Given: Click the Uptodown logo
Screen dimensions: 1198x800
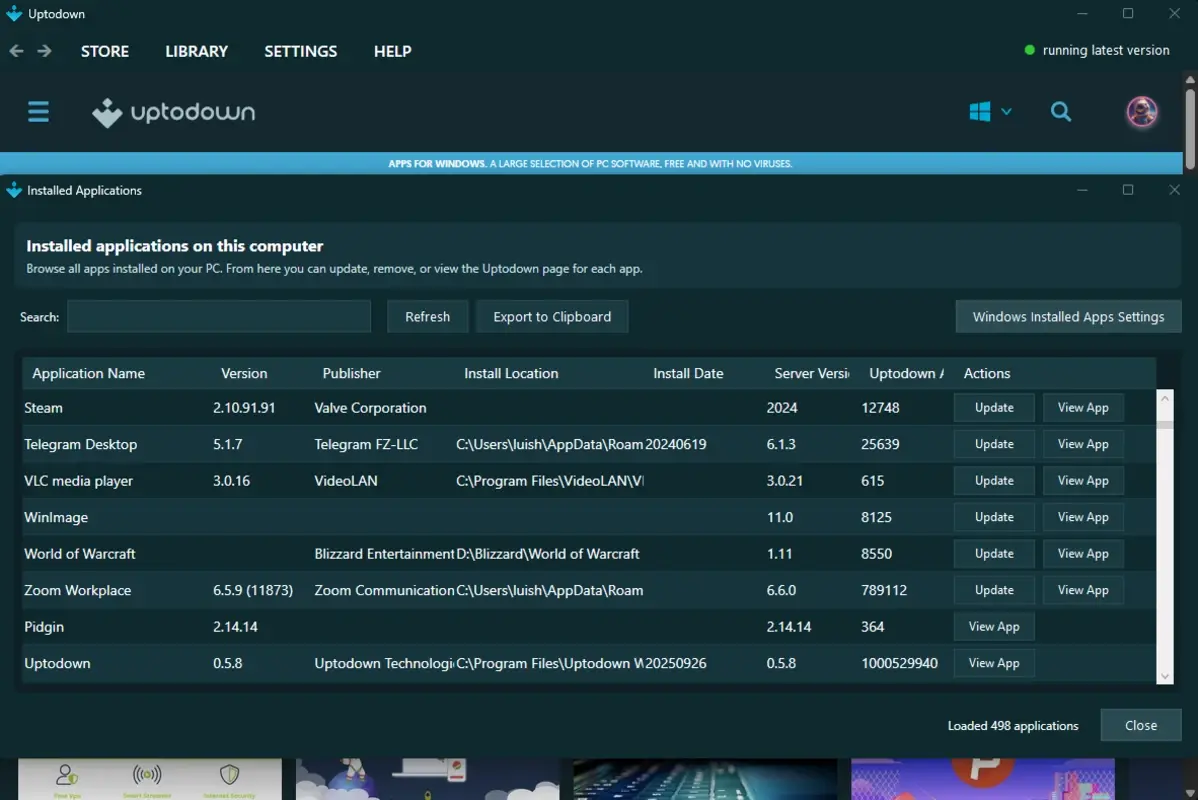Looking at the screenshot, I should 172,112.
